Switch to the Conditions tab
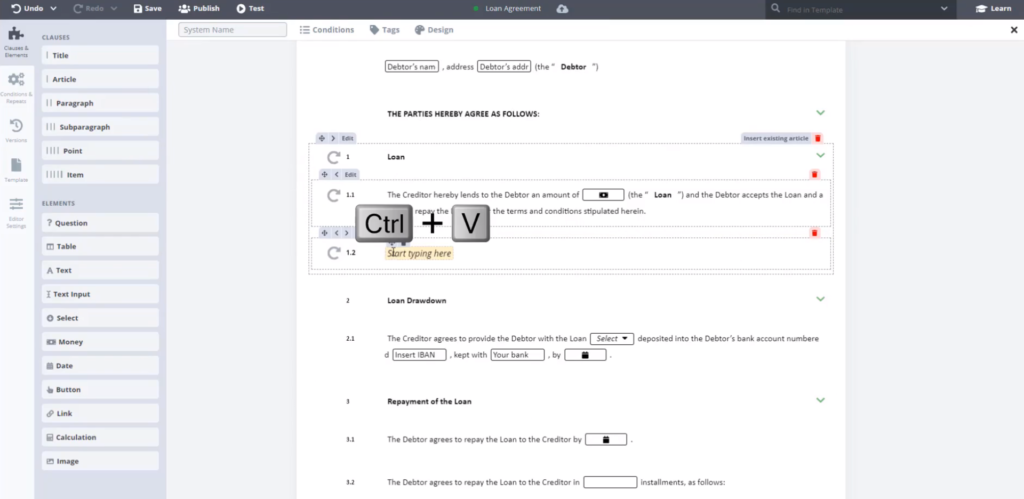The height and width of the screenshot is (499, 1024). [x=327, y=30]
